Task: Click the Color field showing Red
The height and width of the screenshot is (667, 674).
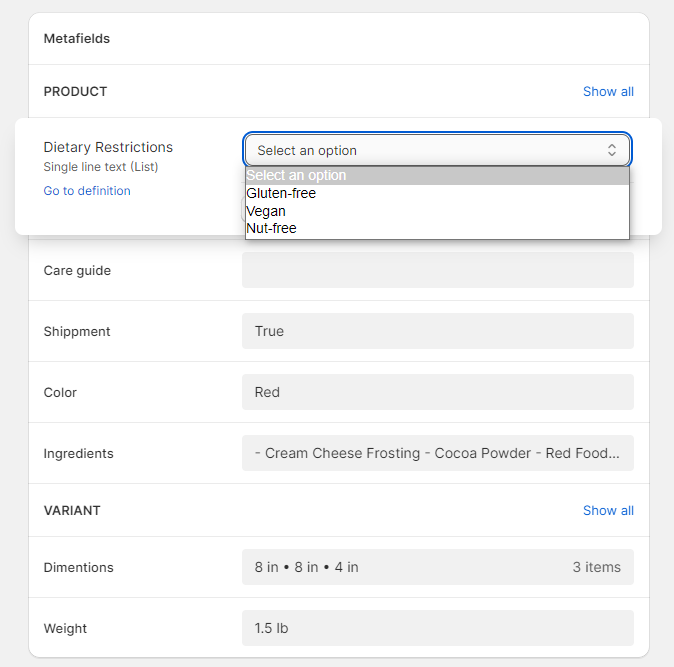Action: point(437,392)
